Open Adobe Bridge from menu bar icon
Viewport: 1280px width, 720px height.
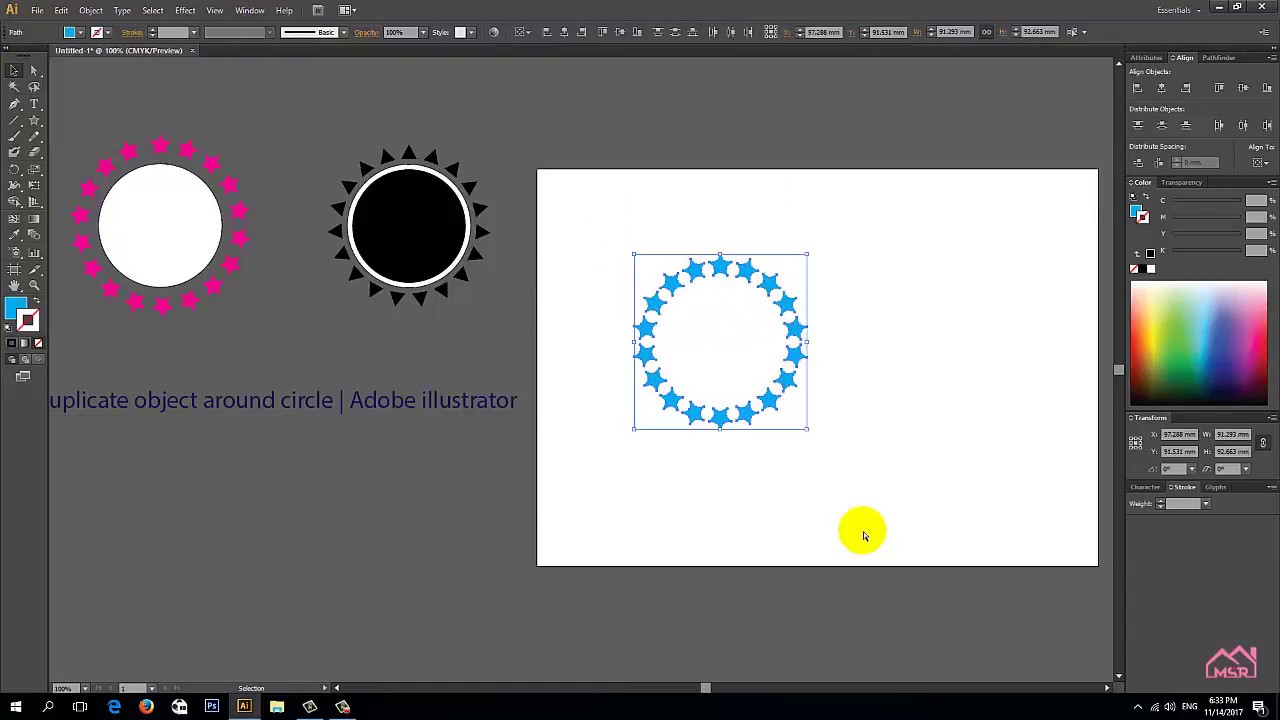pos(318,10)
